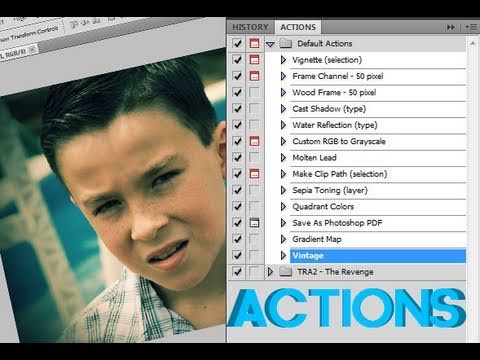Uncheck the Molten Lead action checkbox
Screen dimensions: 480x360
237,157
